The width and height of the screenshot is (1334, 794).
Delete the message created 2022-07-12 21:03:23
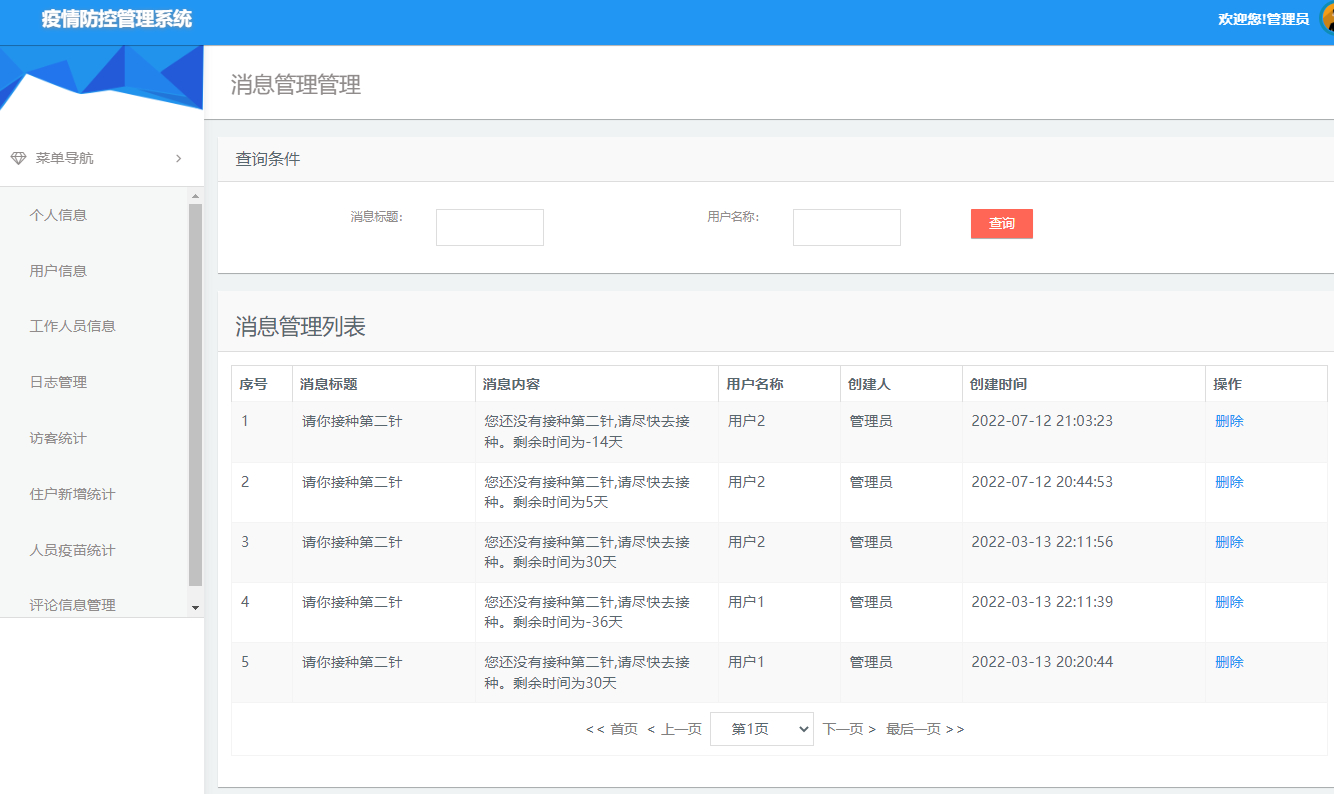(1229, 421)
